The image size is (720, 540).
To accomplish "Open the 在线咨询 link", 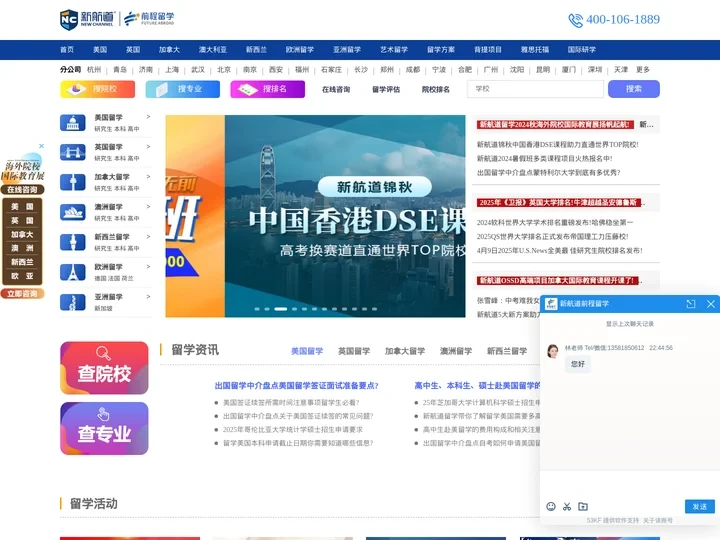I will (x=336, y=90).
